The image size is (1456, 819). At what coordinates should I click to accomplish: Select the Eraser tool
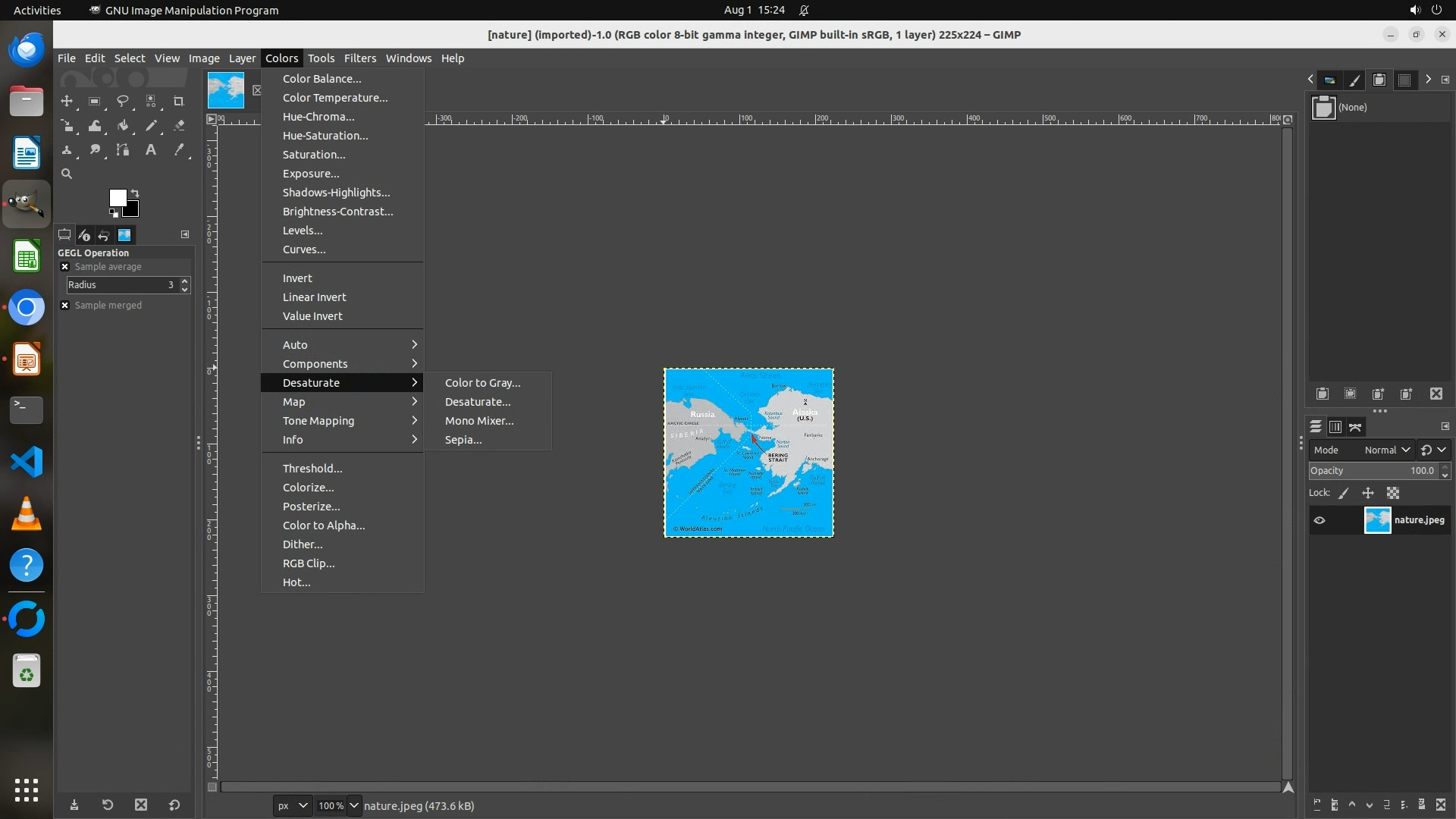tap(179, 125)
